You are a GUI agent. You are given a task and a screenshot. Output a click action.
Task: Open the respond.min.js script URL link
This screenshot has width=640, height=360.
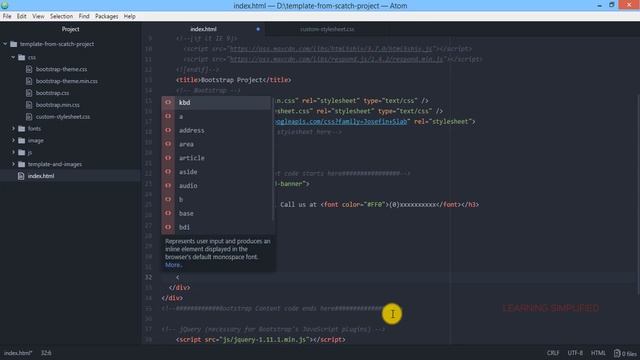click(x=336, y=59)
